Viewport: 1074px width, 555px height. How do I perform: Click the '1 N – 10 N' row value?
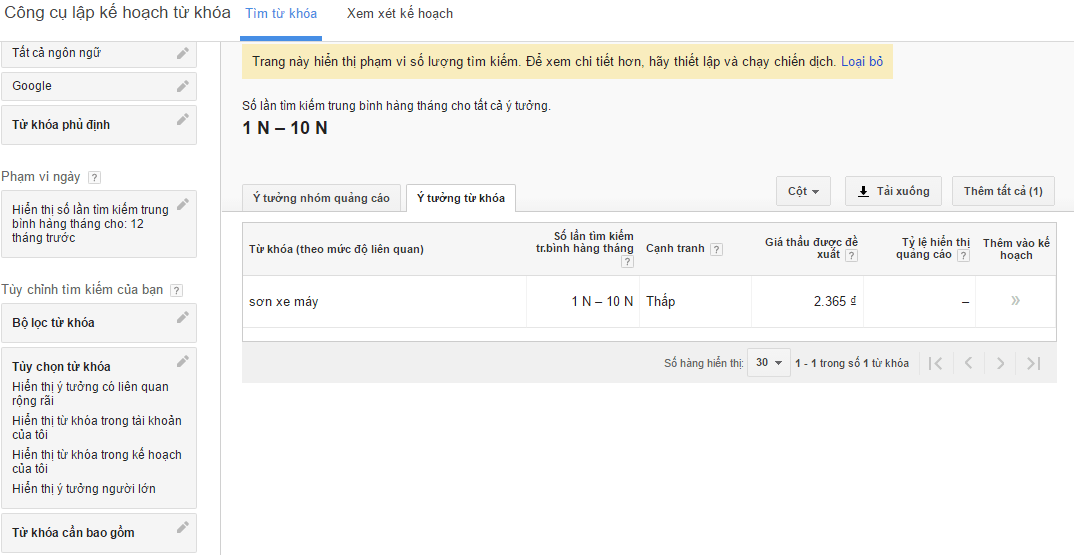tap(602, 301)
